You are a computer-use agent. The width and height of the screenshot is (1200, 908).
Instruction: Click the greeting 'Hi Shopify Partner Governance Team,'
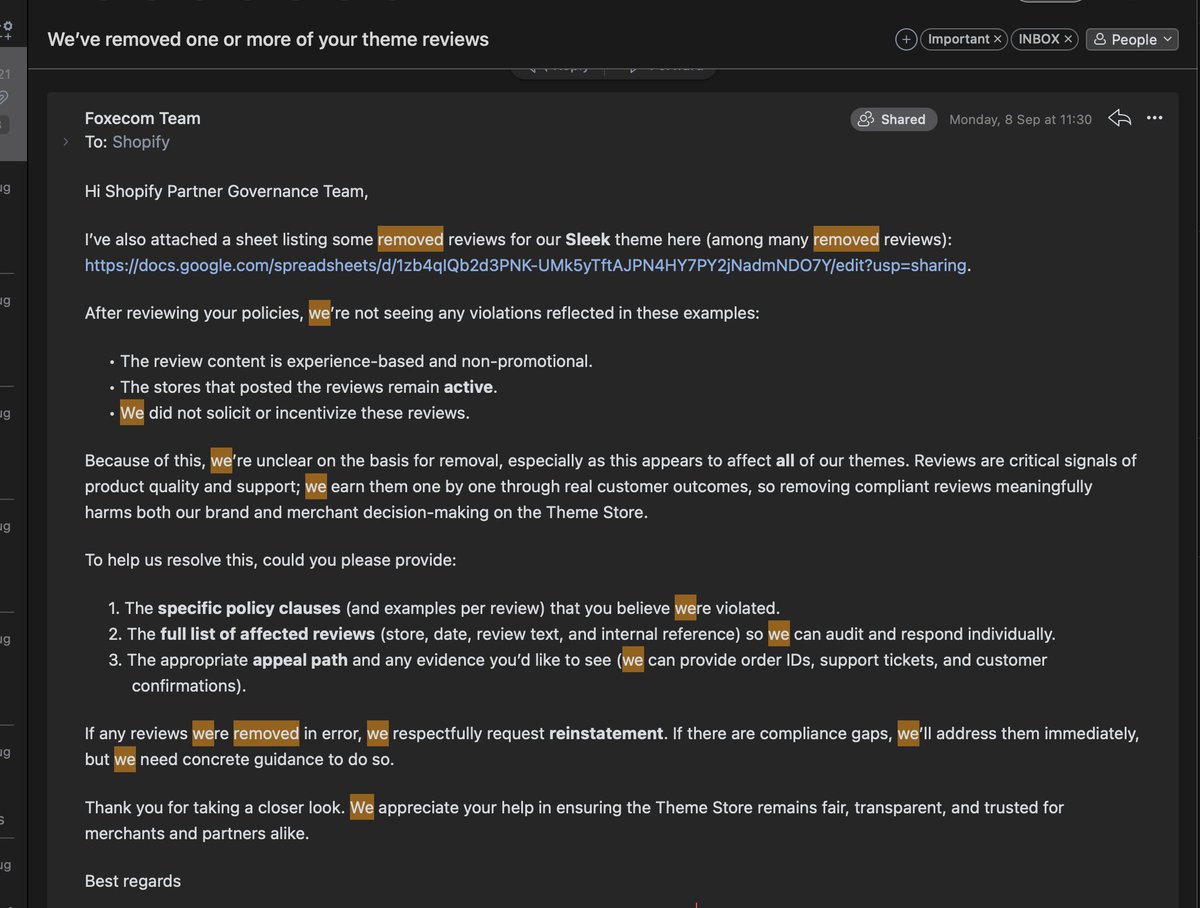226,191
